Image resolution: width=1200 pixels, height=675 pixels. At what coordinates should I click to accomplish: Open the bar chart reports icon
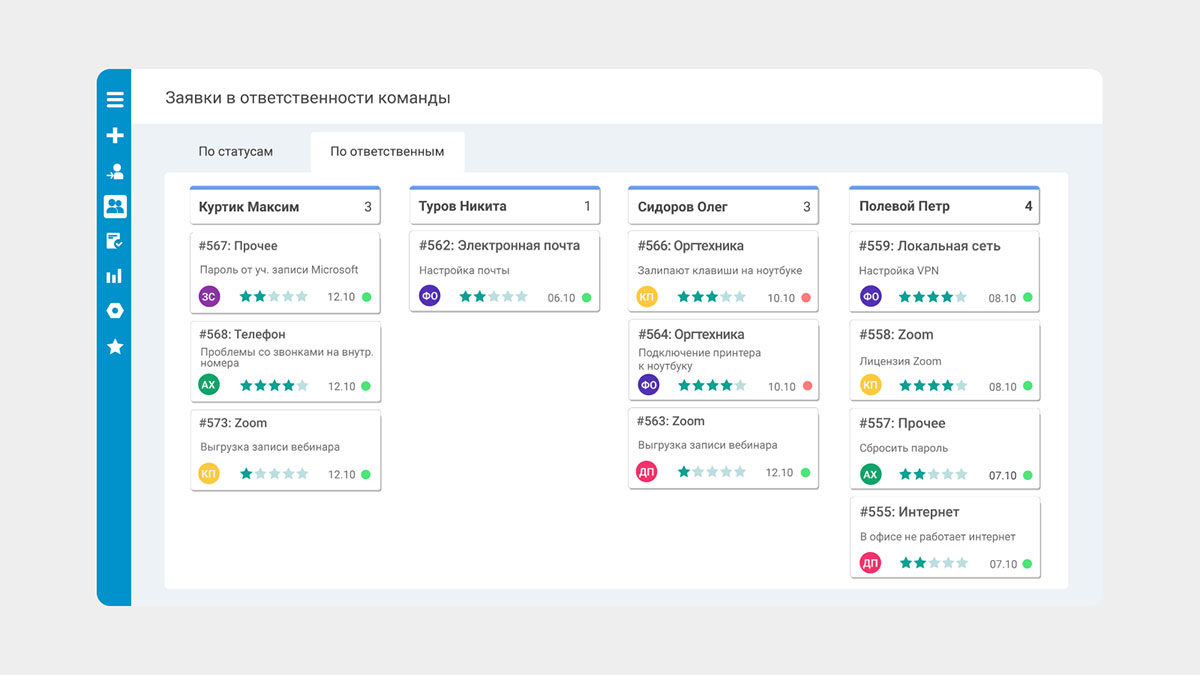click(x=115, y=276)
